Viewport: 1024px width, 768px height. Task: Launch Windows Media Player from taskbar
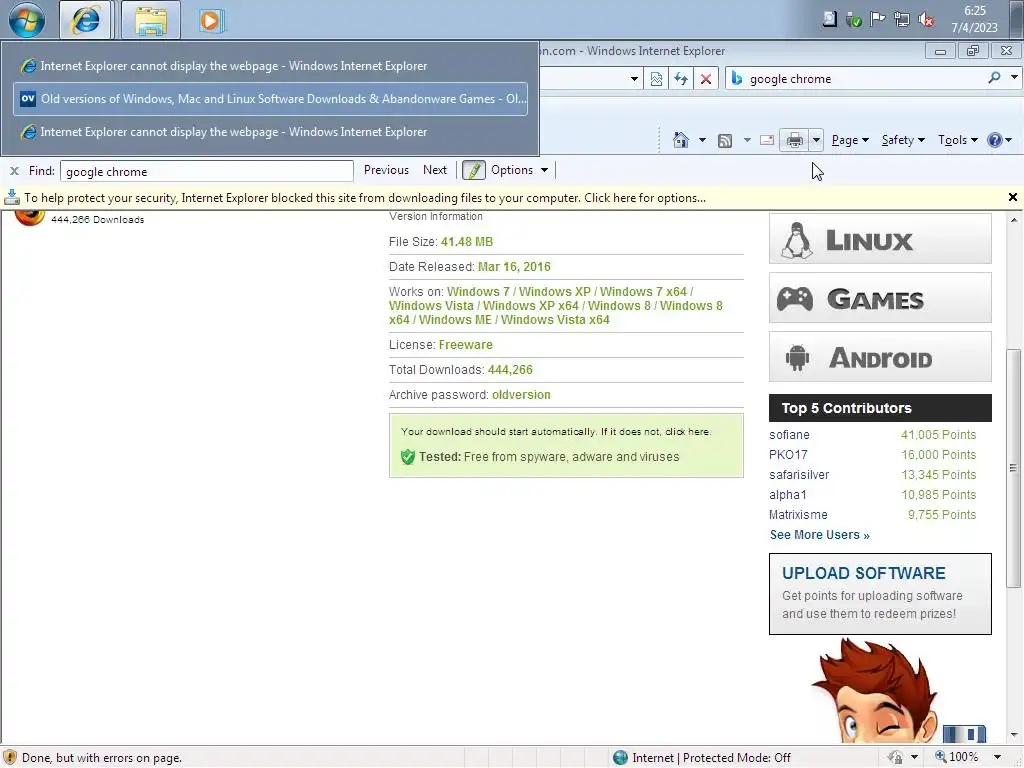click(211, 20)
